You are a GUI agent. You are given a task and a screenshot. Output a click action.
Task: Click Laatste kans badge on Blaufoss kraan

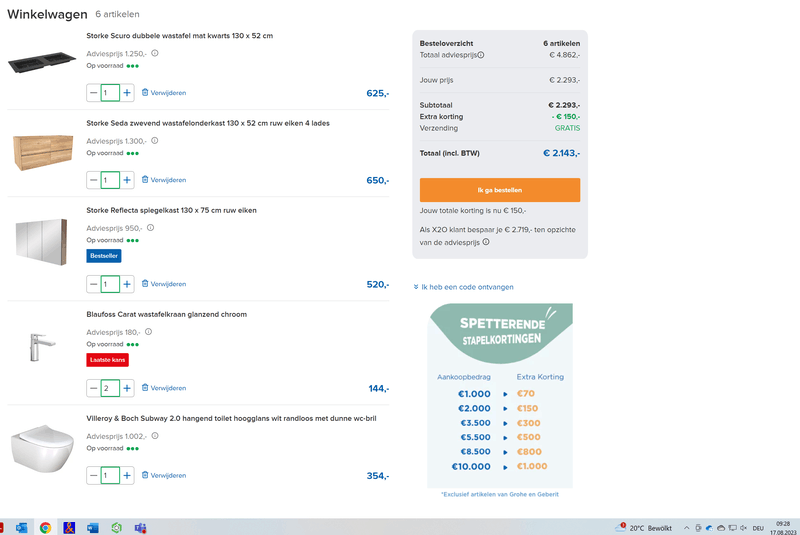[x=107, y=360]
